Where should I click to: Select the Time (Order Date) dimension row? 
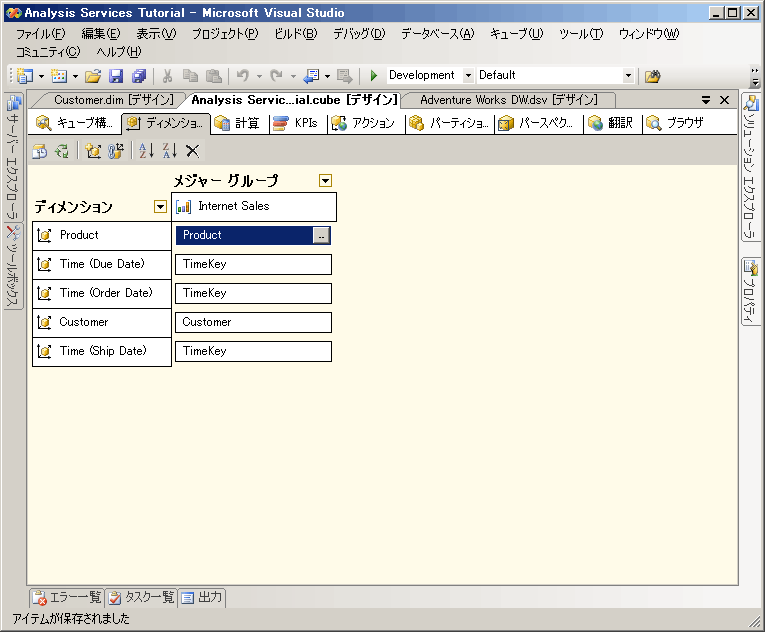[x=102, y=293]
